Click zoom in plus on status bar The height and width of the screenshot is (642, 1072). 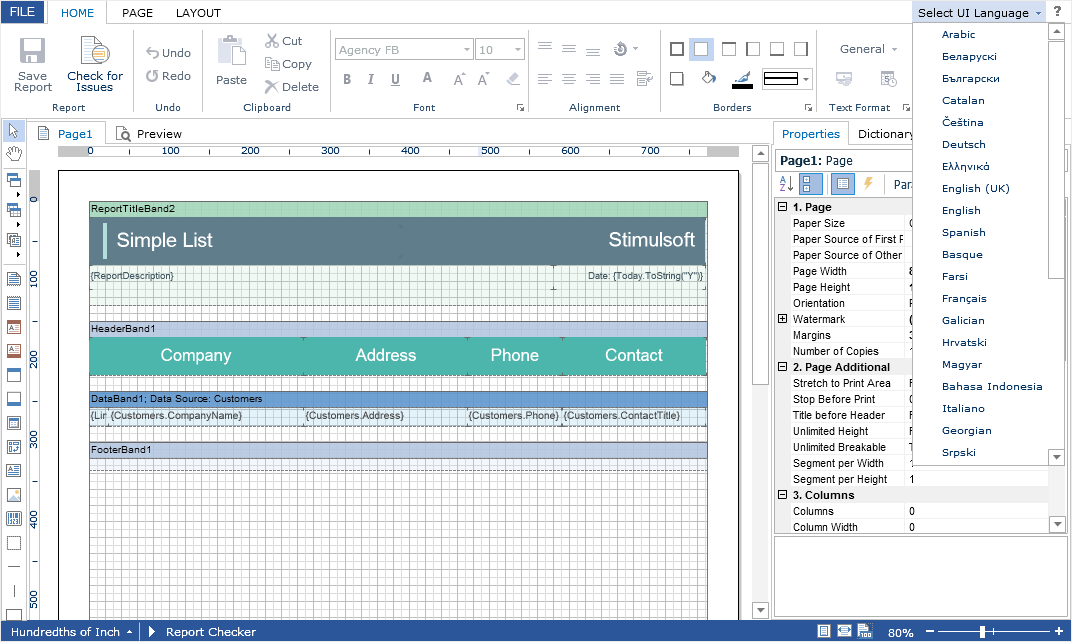pos(1058,632)
